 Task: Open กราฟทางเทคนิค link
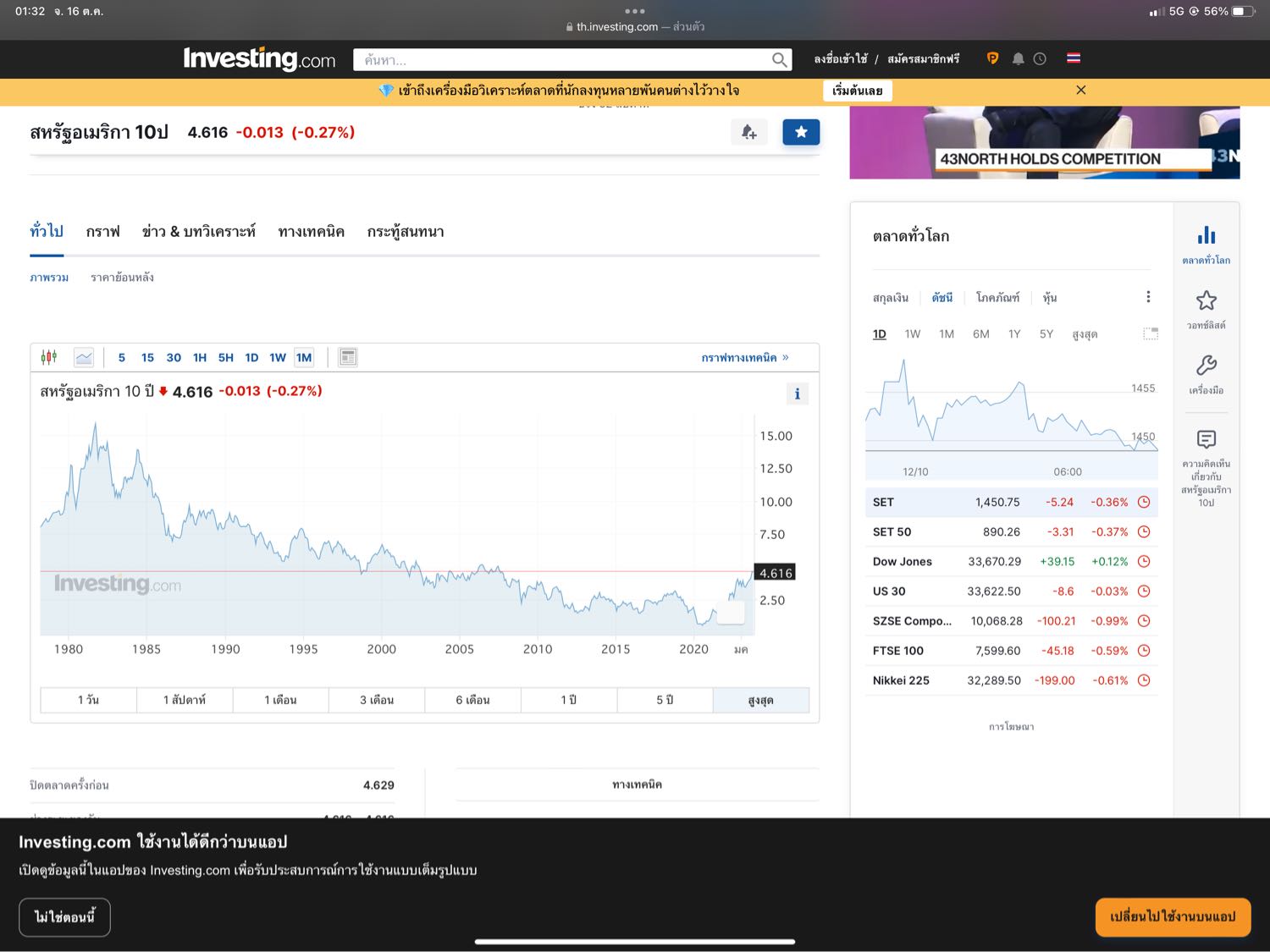point(745,358)
